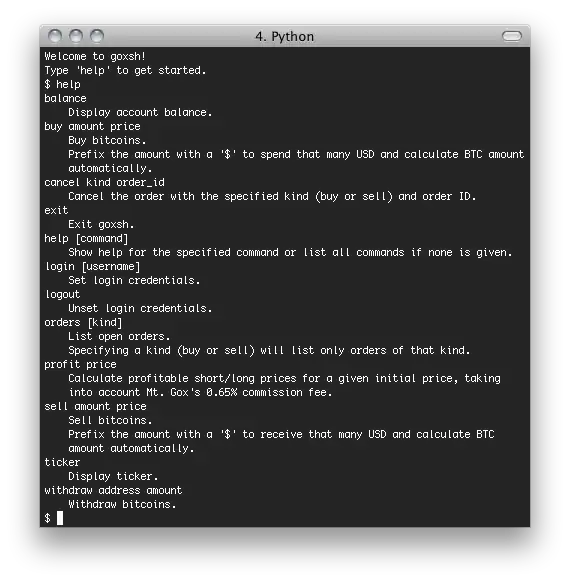Image resolution: width=570 pixels, height=582 pixels.
Task: Click 'profit price' command heading
Action: pyautogui.click(x=80, y=364)
